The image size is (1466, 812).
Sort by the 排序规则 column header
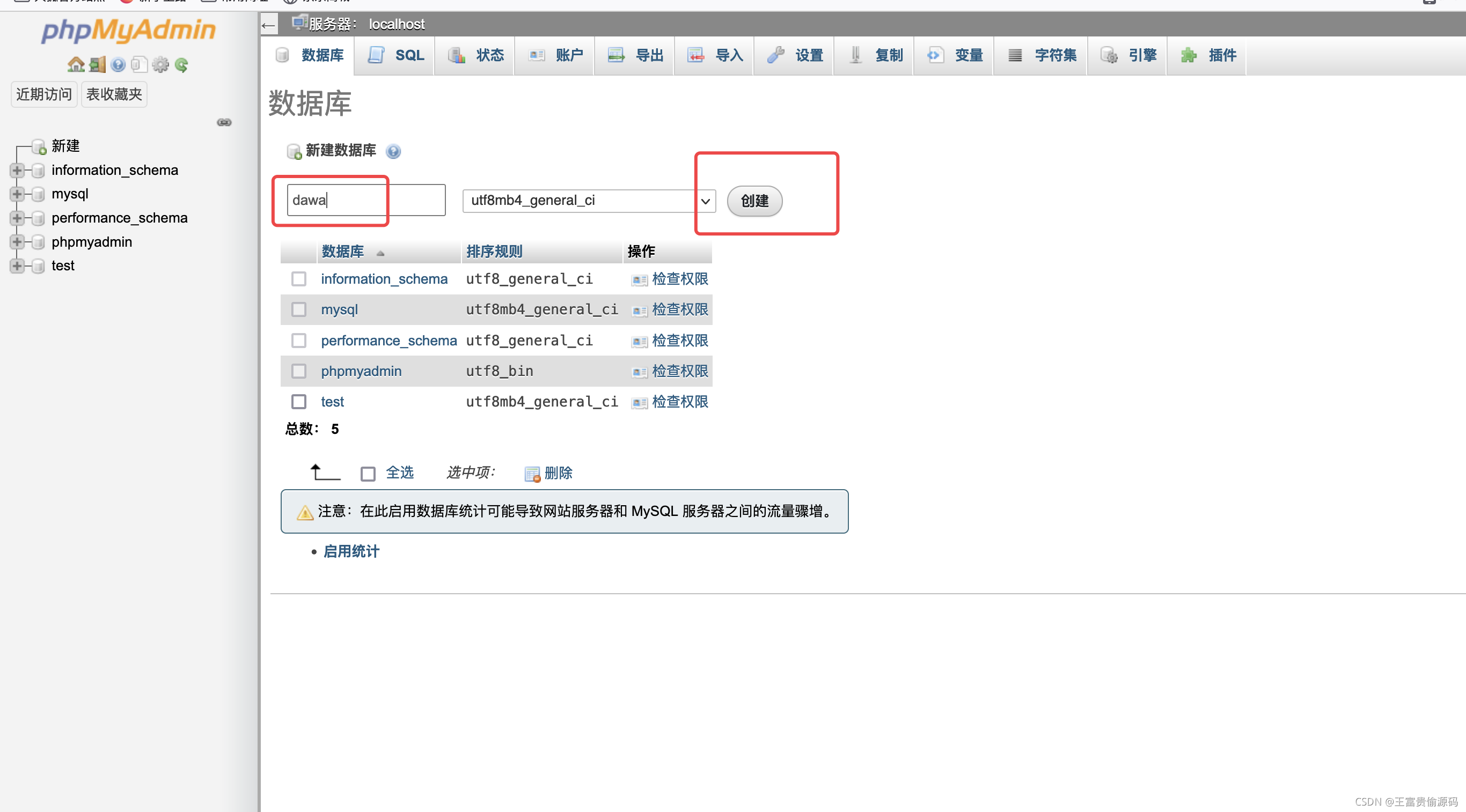(494, 252)
